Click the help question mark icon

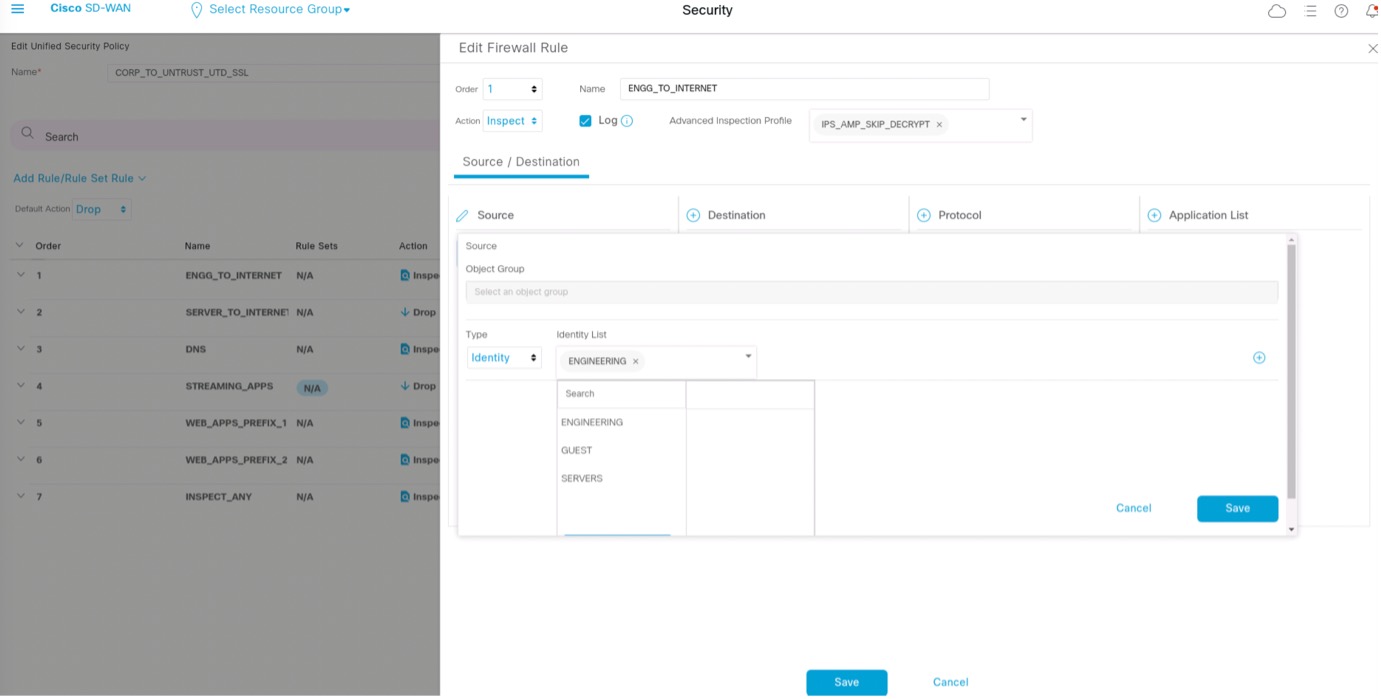[1340, 11]
